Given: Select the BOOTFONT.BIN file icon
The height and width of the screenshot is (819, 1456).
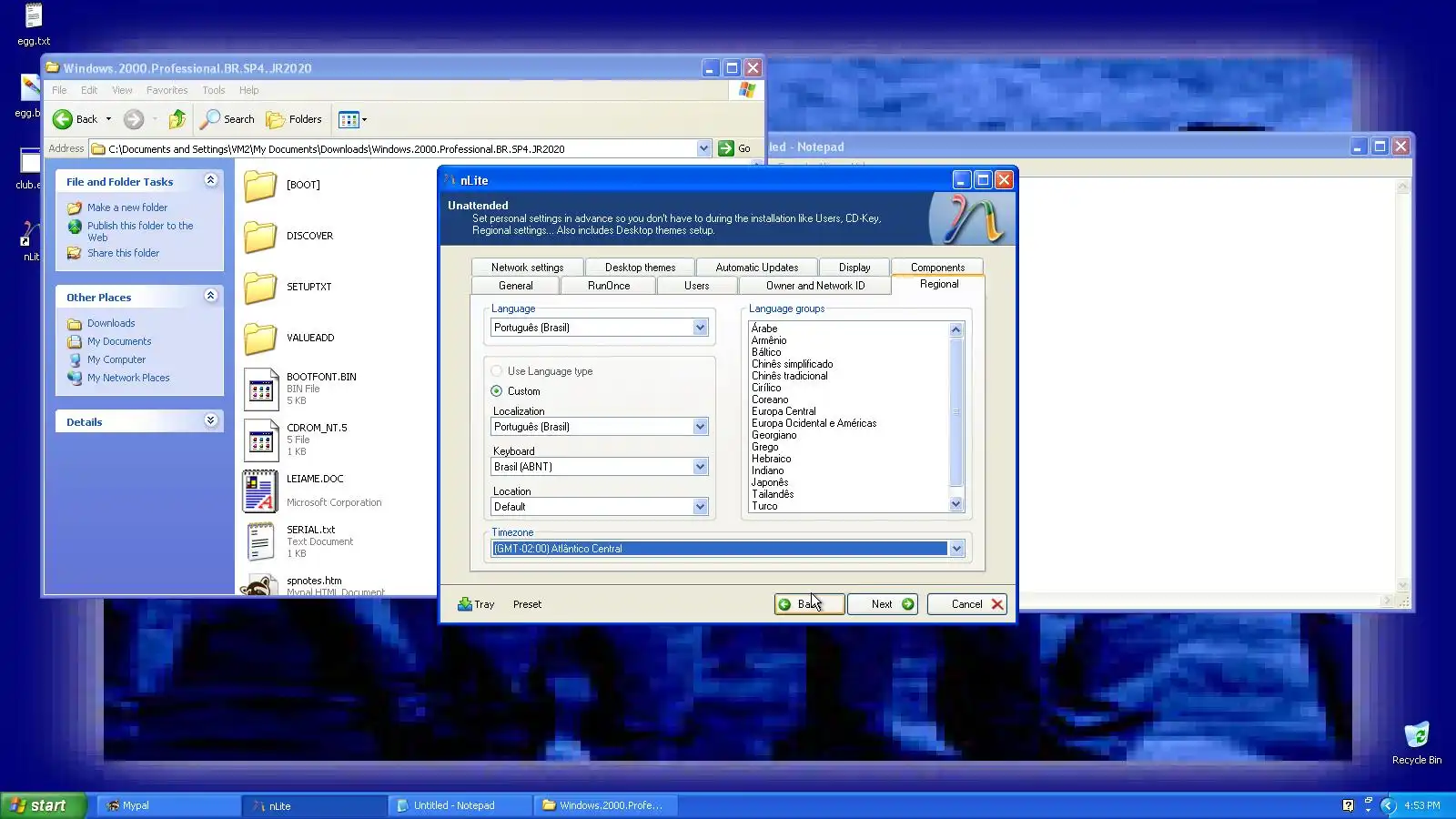Looking at the screenshot, I should pyautogui.click(x=261, y=389).
